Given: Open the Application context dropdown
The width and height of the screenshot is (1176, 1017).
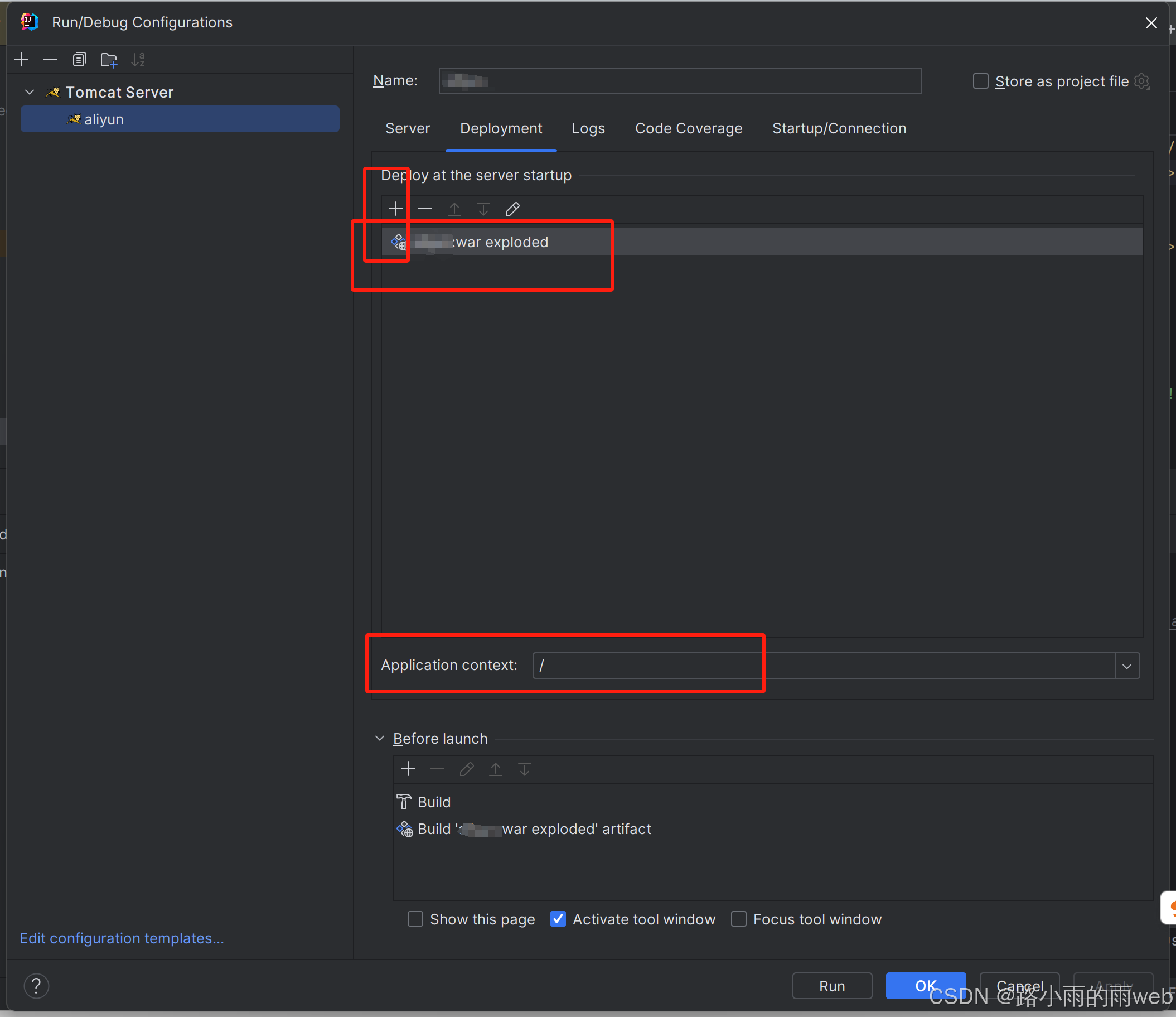Looking at the screenshot, I should click(1126, 666).
